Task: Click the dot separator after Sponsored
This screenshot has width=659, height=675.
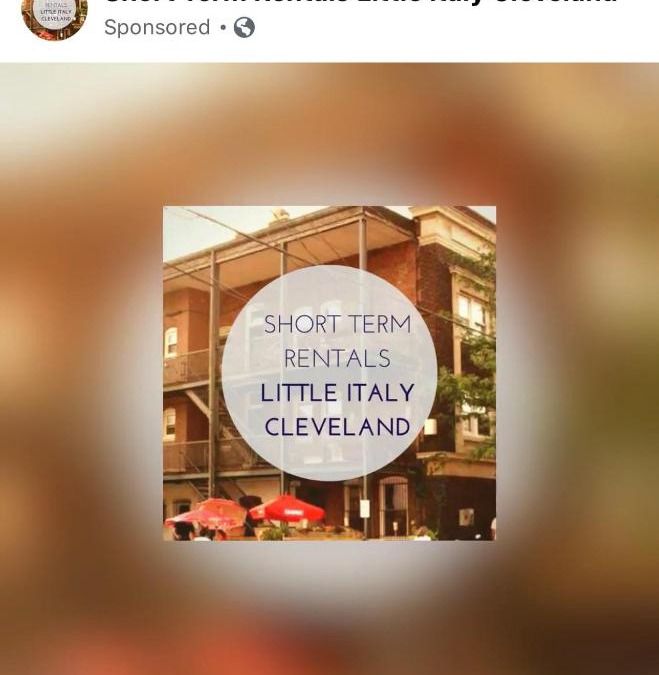Action: [x=223, y=28]
